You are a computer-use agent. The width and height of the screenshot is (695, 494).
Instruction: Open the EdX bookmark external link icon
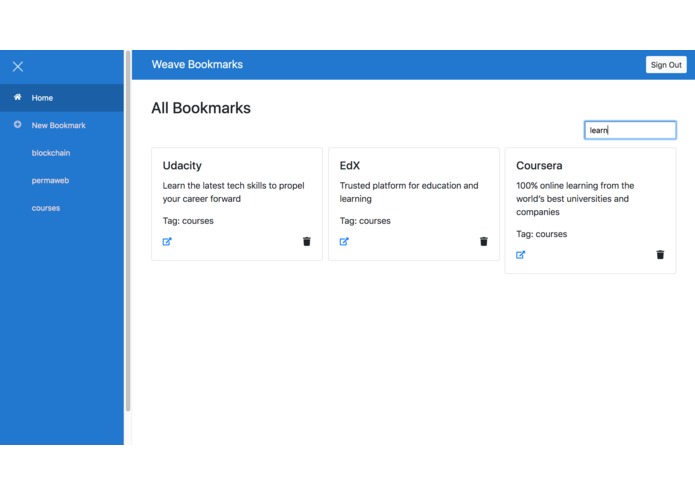(344, 241)
